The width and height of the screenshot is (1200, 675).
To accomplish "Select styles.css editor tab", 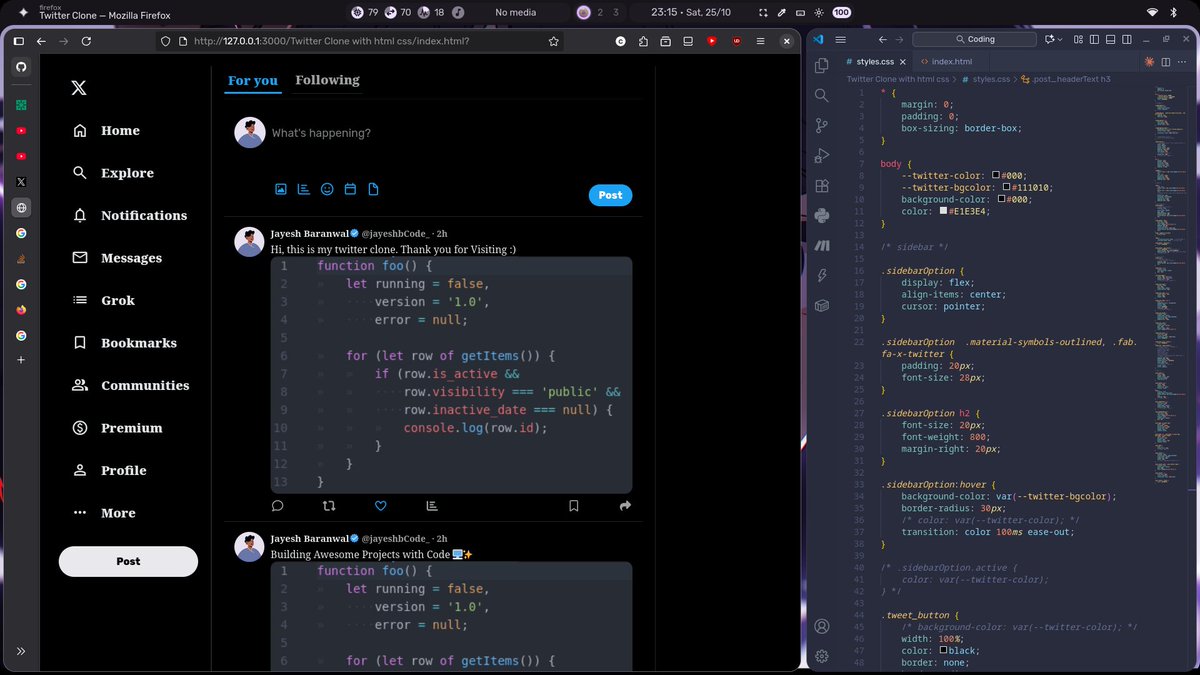I will [875, 62].
